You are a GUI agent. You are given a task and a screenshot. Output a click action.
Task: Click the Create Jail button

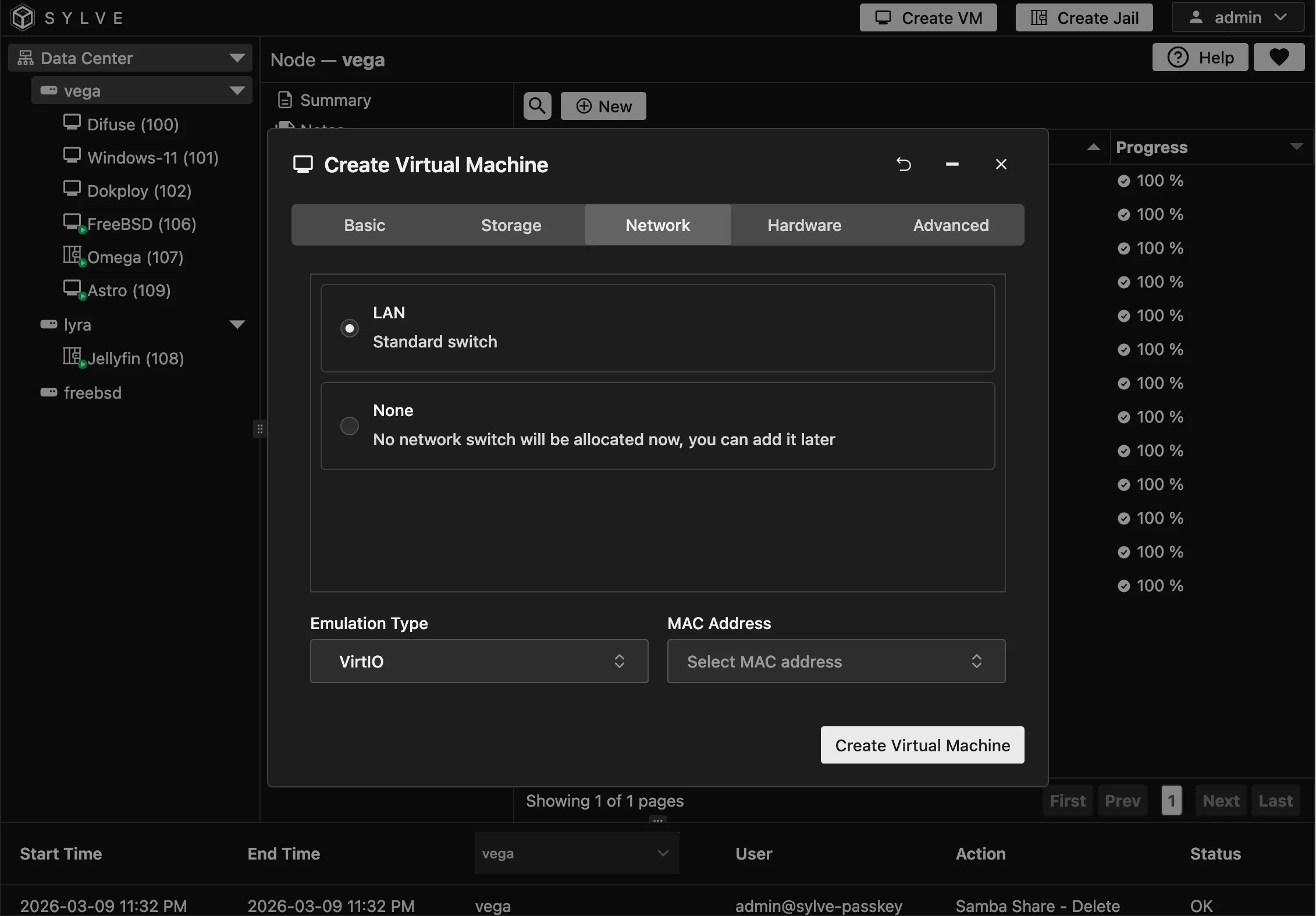tap(1084, 17)
